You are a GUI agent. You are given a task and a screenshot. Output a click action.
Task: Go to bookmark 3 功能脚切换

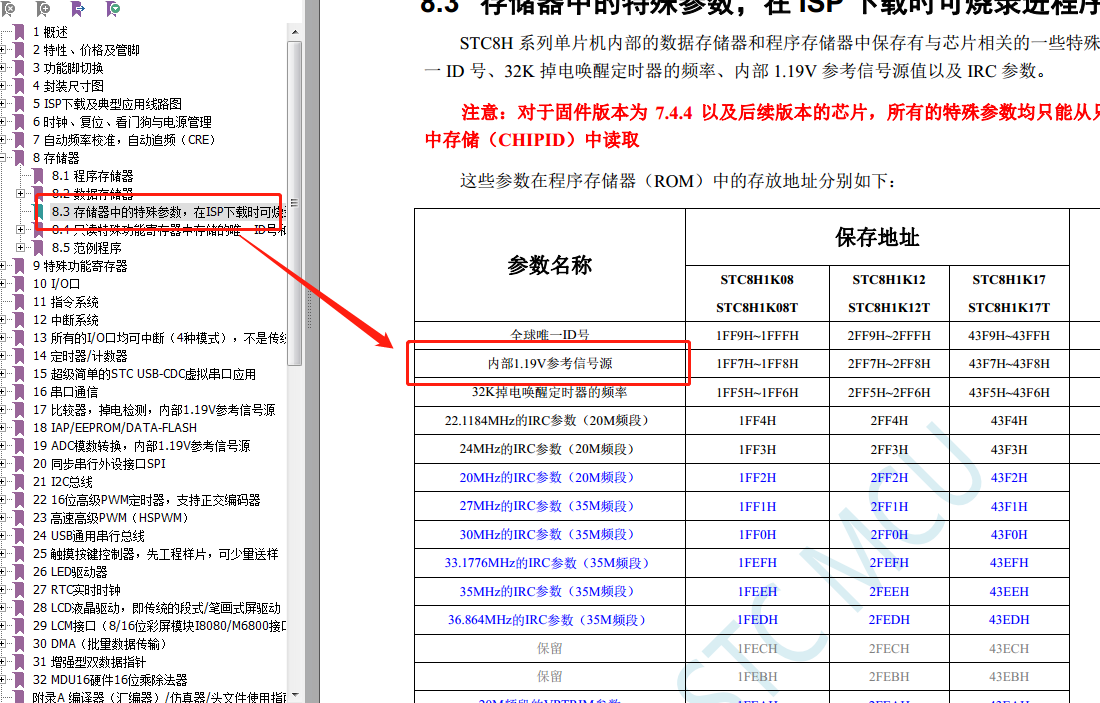tap(68, 68)
